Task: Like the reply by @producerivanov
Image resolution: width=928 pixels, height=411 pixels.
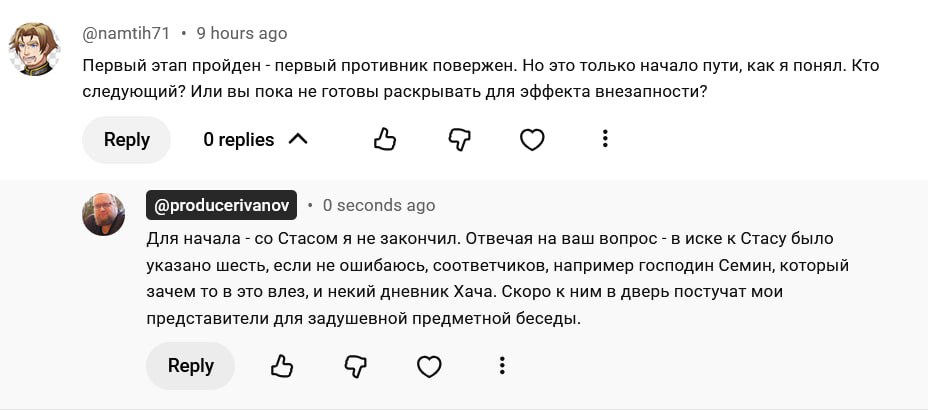Action: click(282, 366)
